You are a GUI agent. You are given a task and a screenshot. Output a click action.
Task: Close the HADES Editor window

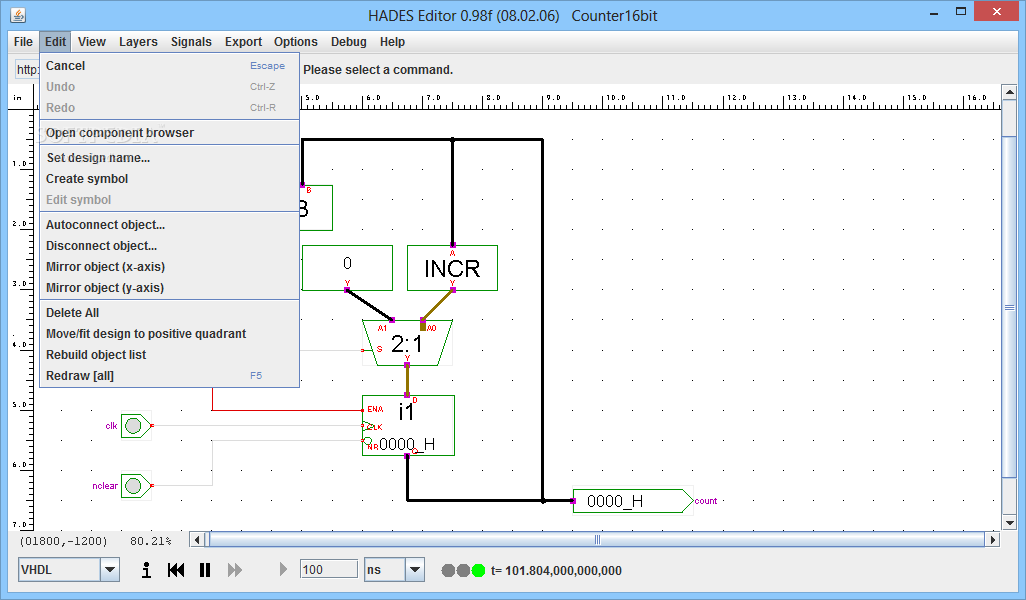997,12
